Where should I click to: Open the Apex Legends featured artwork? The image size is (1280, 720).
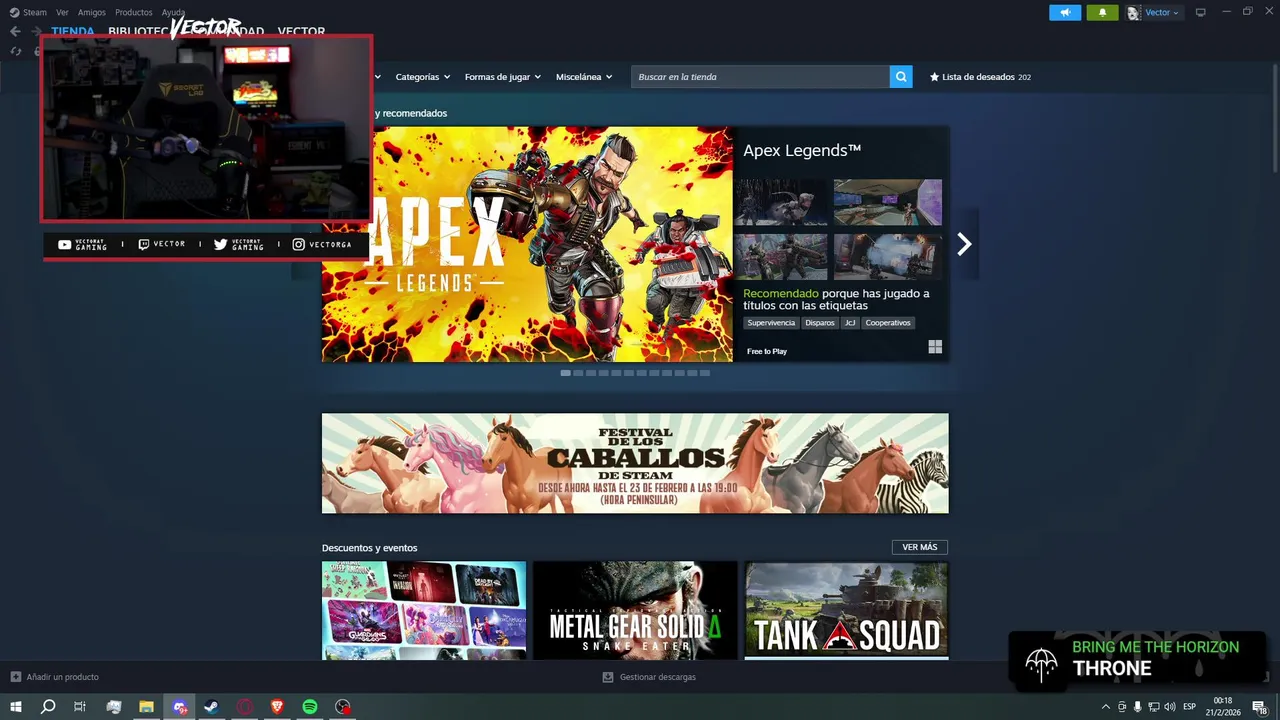point(527,244)
